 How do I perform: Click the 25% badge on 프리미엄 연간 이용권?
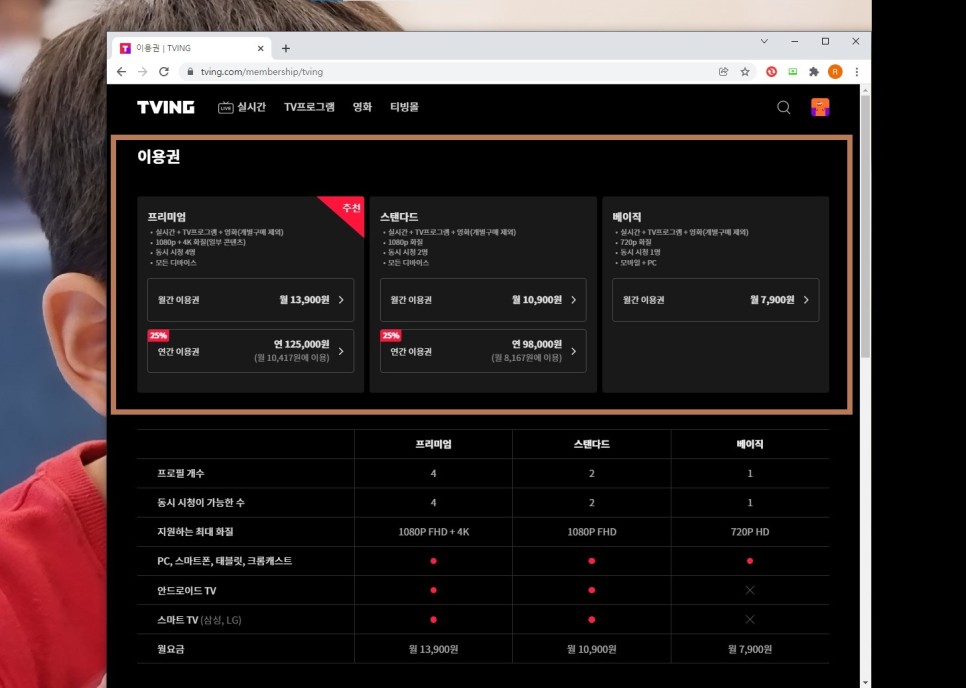[x=158, y=336]
